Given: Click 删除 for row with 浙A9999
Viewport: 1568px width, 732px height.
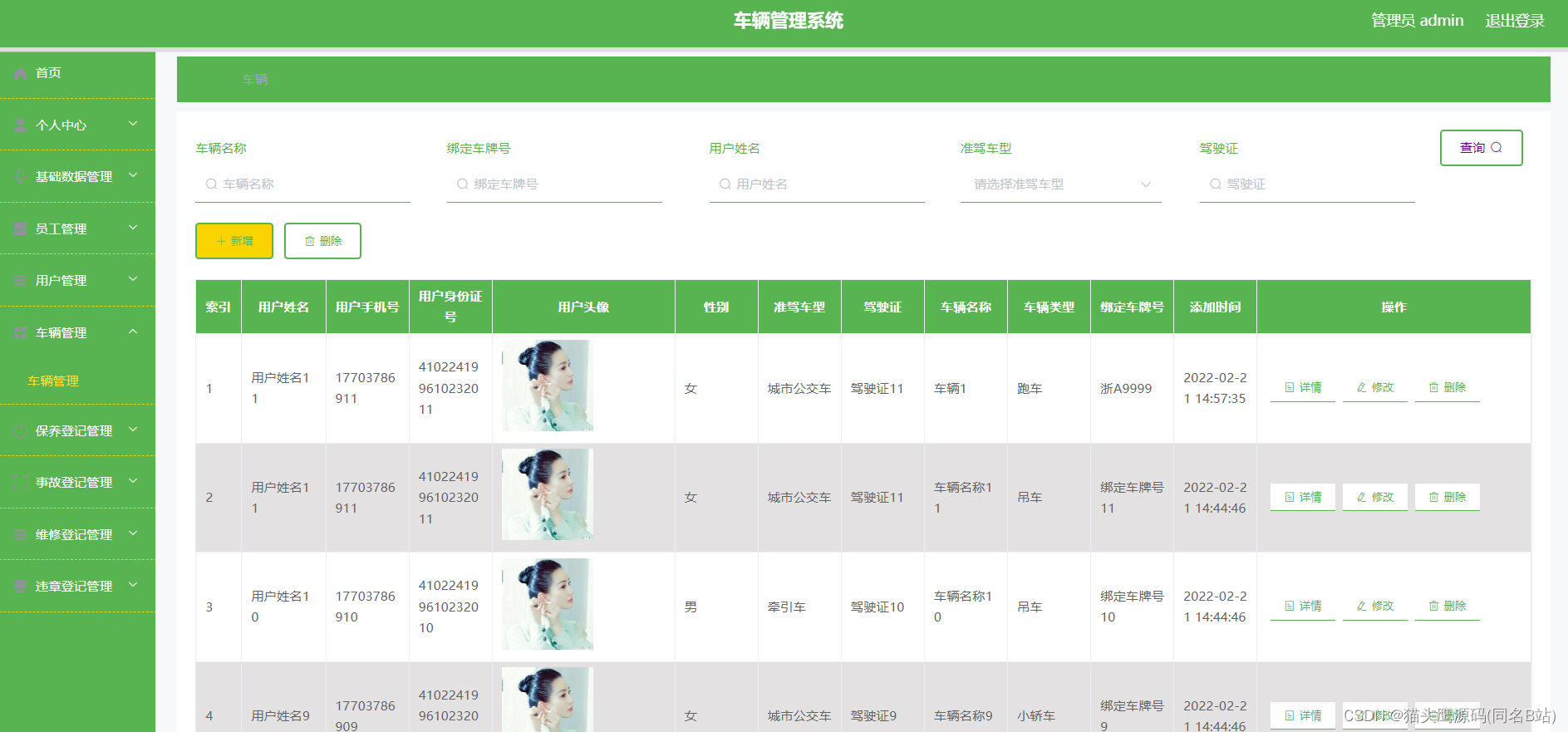Looking at the screenshot, I should 1448,388.
